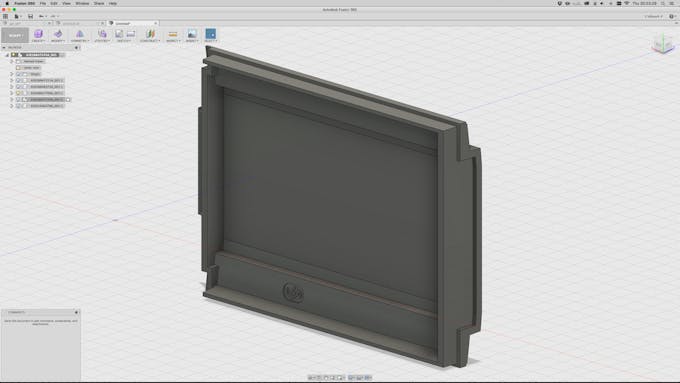The image size is (680, 383).
Task: Select the Inspect measure ruler icon
Action: pyautogui.click(x=173, y=34)
